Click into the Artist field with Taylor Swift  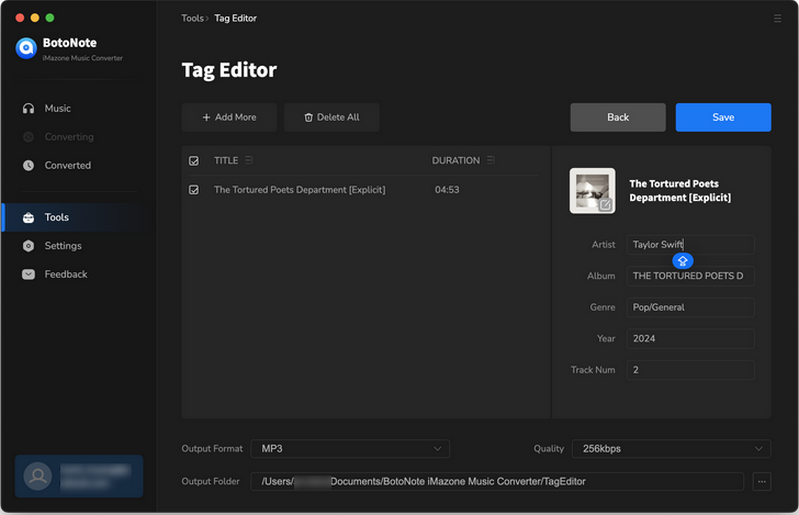(x=690, y=245)
